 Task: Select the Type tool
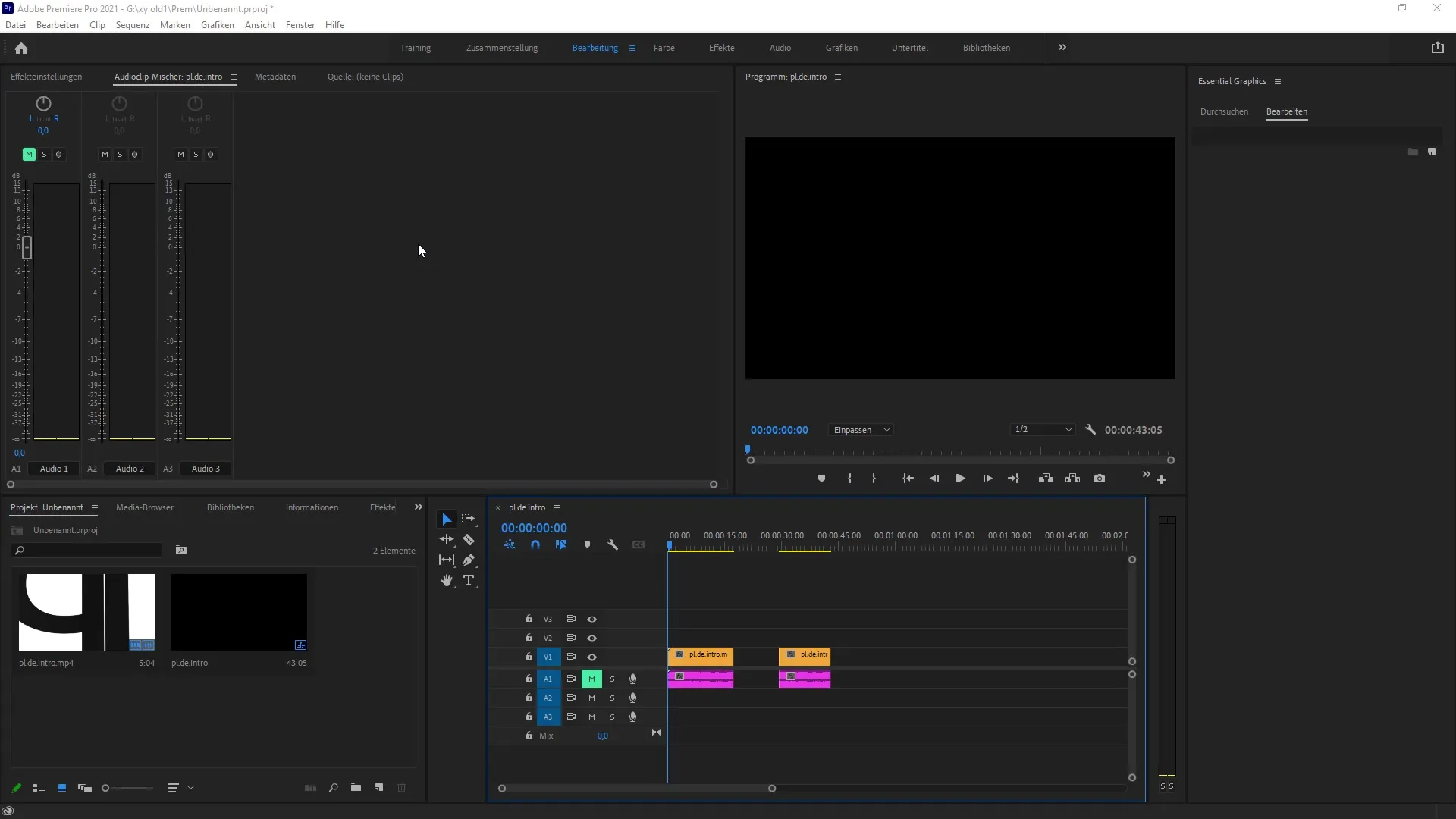[x=469, y=581]
